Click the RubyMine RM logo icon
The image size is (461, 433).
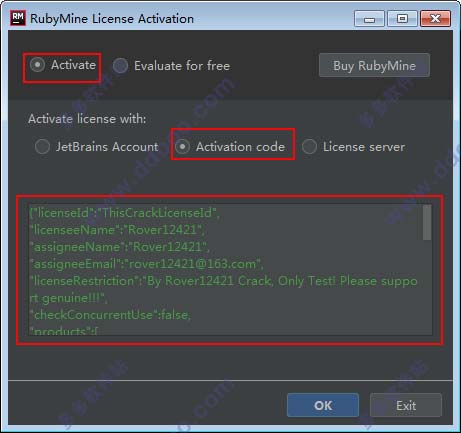tap(18, 18)
